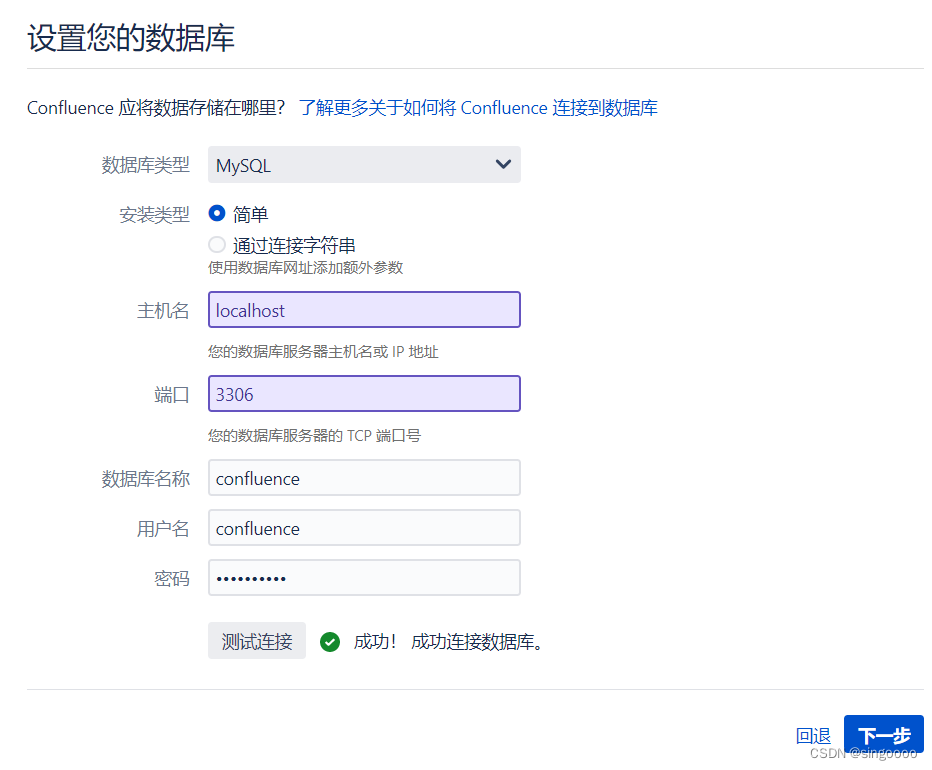Click the 您的数据库服务器主机名或 IP 地址 hint
932x770 pixels.
click(323, 352)
